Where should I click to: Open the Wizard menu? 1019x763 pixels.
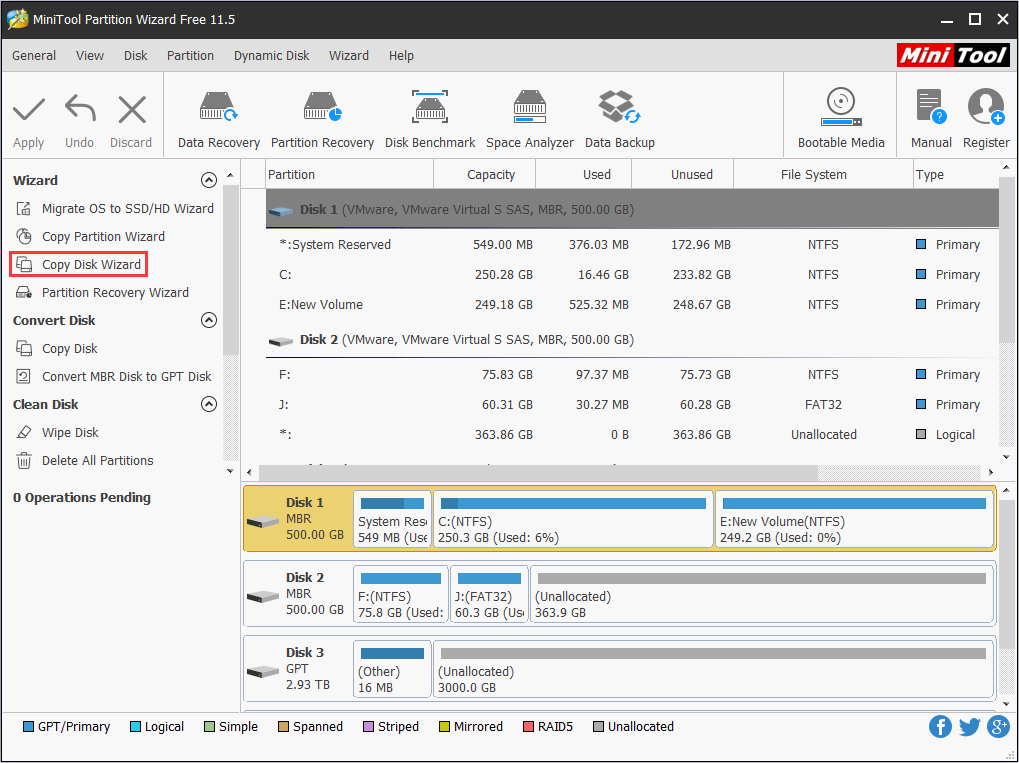point(349,56)
